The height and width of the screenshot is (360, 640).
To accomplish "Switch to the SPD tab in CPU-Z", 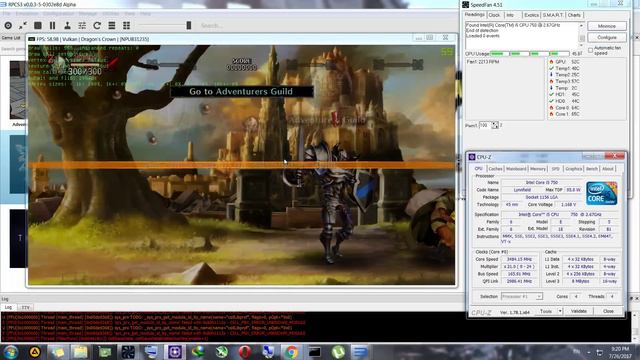I will point(556,169).
